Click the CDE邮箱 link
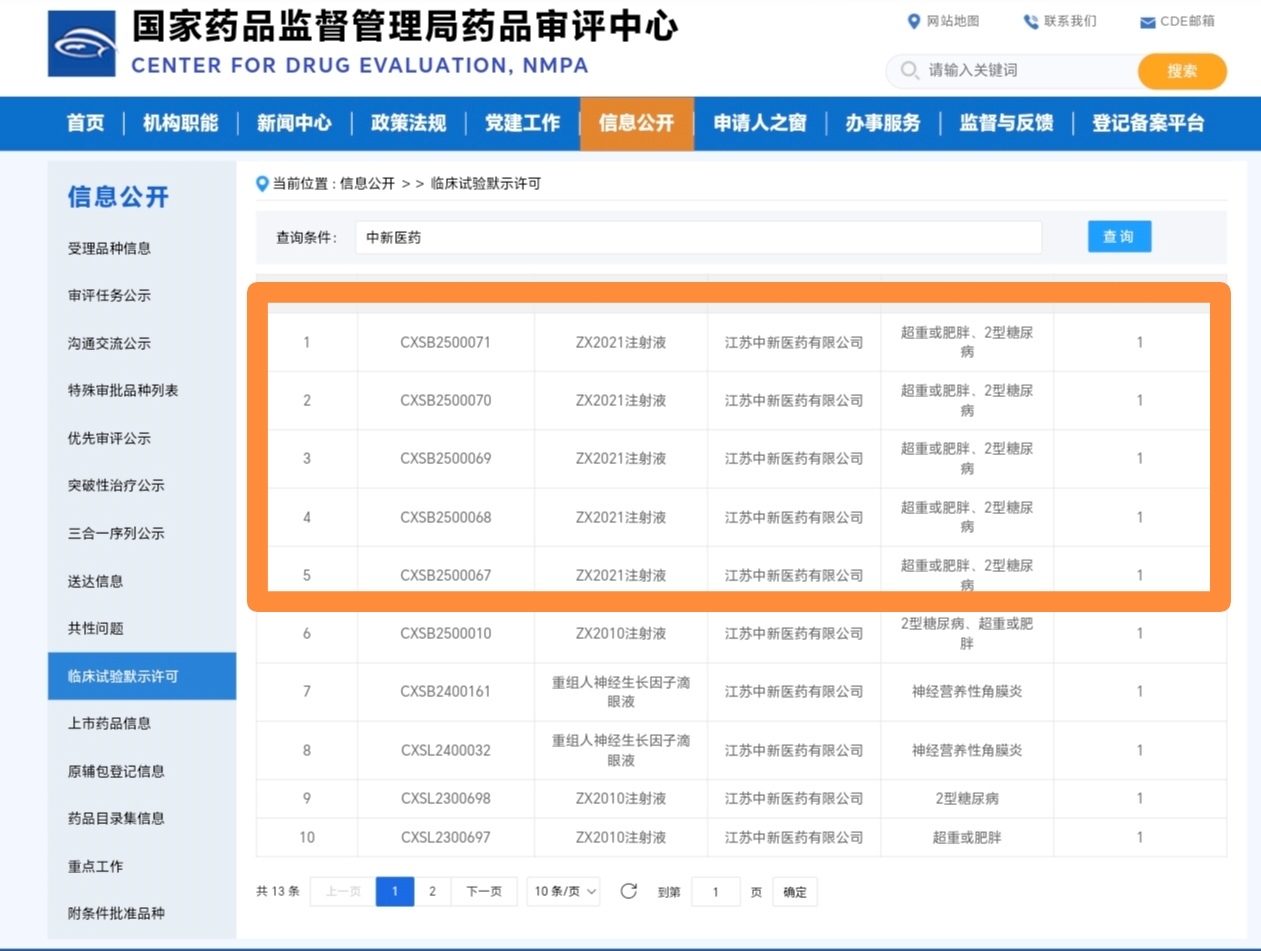1261x951 pixels. click(1188, 21)
